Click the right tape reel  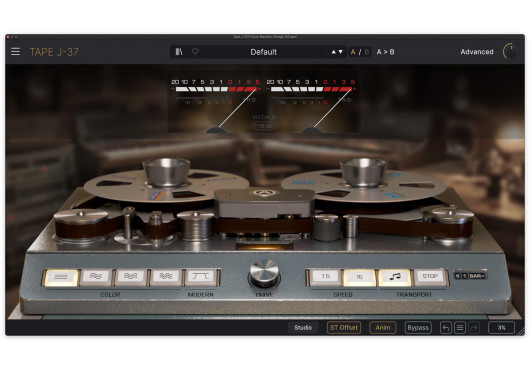pos(364,182)
